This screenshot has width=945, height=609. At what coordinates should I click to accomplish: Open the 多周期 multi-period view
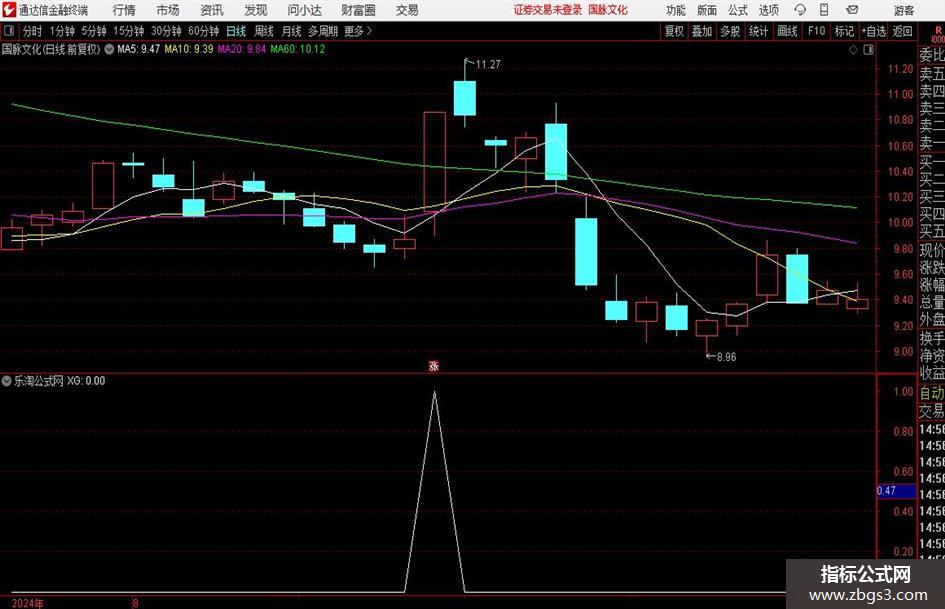click(323, 31)
